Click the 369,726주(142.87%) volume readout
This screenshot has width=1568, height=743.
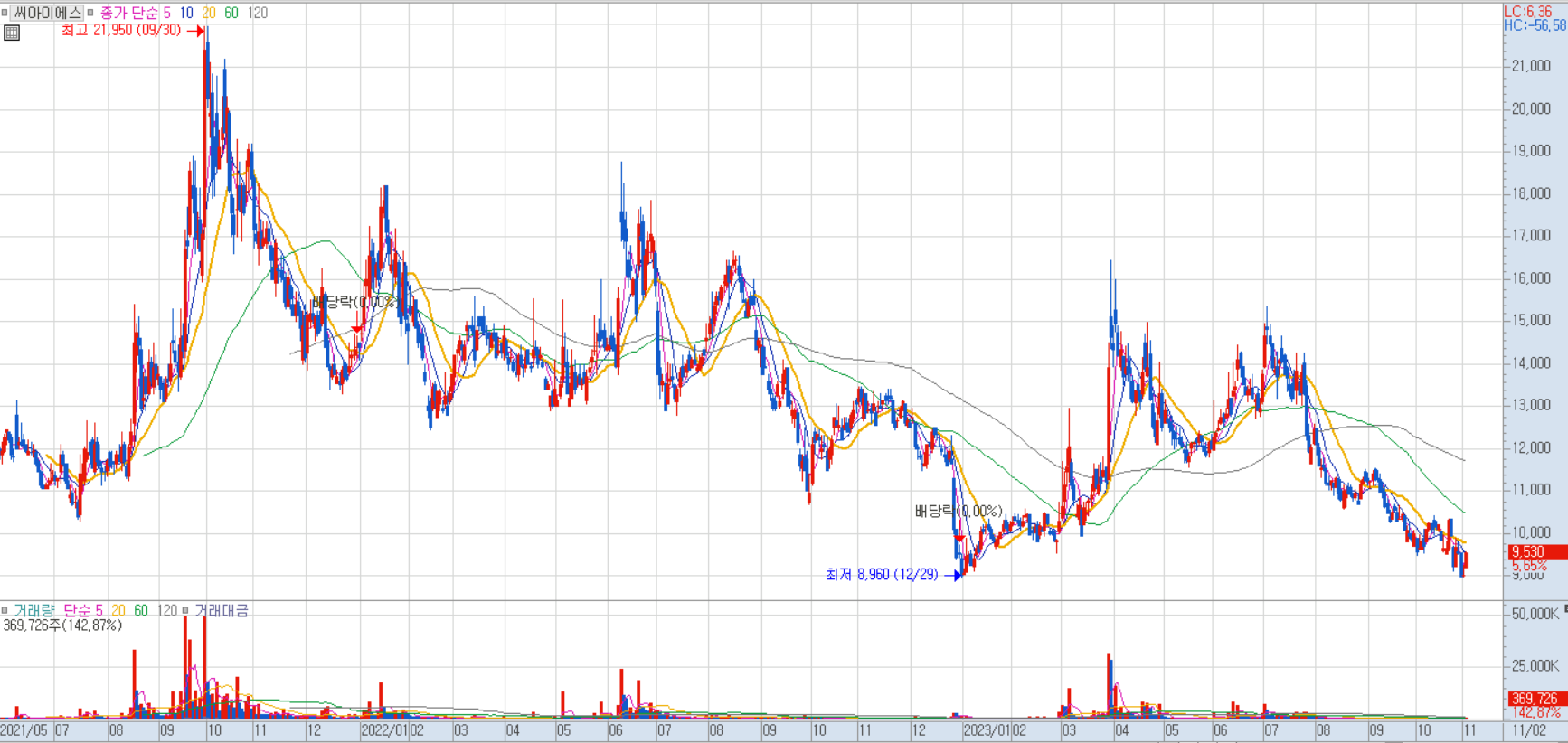62,625
